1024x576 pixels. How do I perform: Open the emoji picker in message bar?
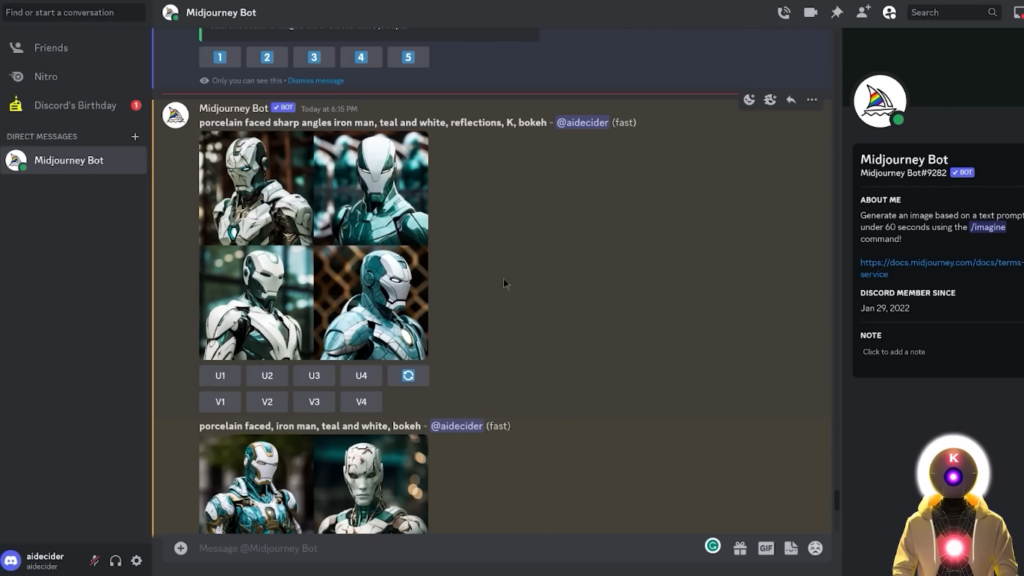coord(815,548)
